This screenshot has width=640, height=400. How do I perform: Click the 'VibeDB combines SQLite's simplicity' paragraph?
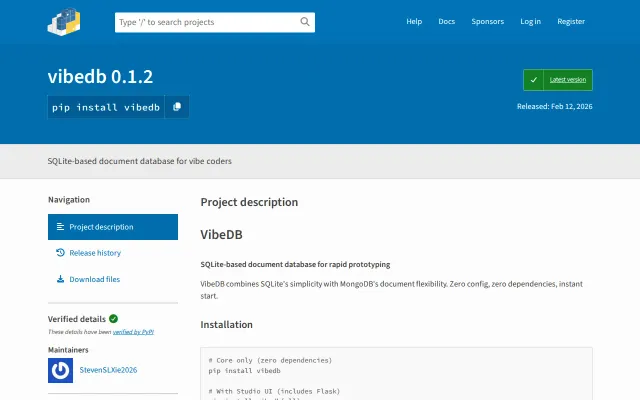point(392,290)
